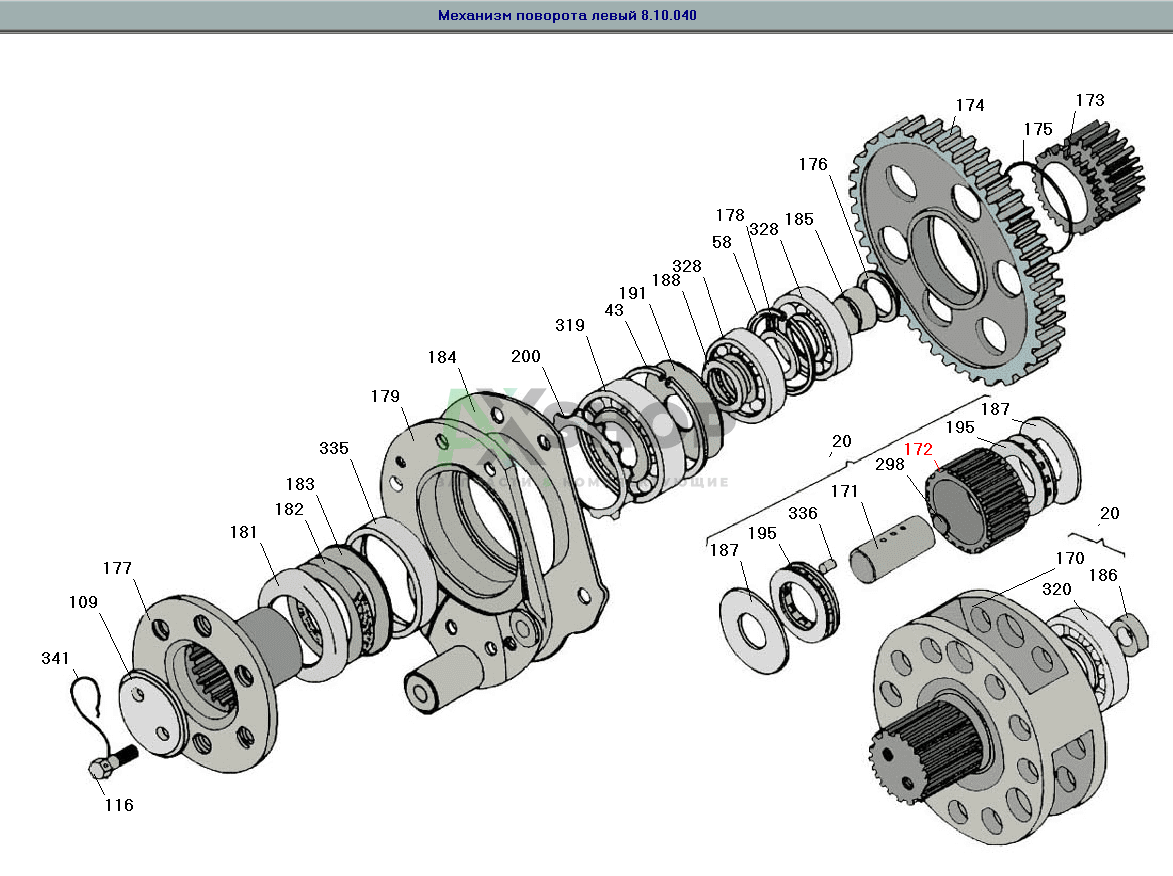
Task: Select part number label 320
Action: (1057, 588)
